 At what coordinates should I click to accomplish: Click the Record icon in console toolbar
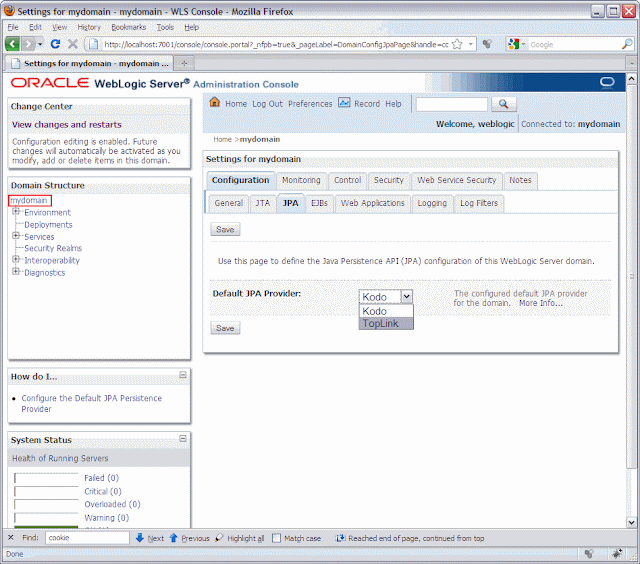pos(344,103)
